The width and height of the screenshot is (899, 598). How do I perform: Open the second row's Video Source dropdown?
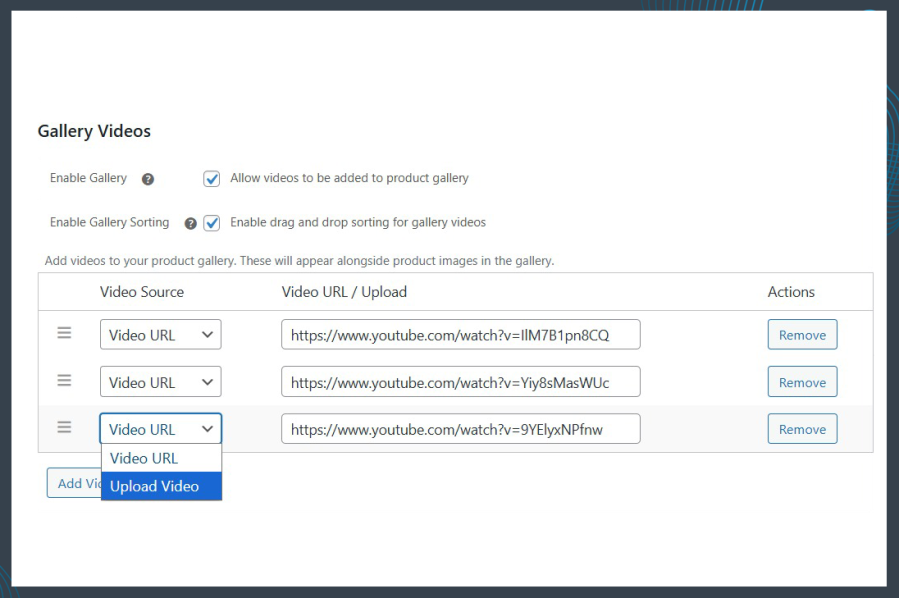160,381
